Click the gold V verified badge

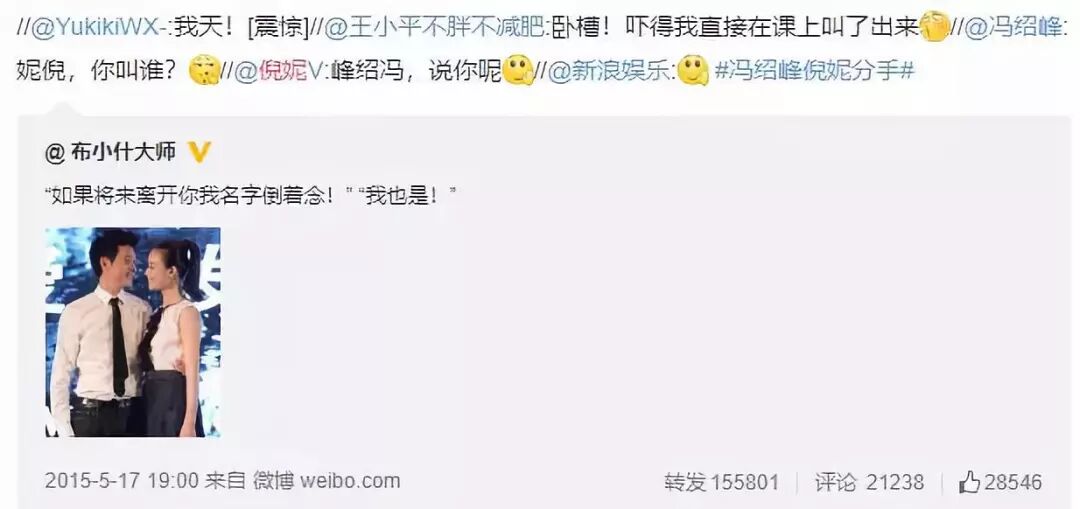(199, 152)
